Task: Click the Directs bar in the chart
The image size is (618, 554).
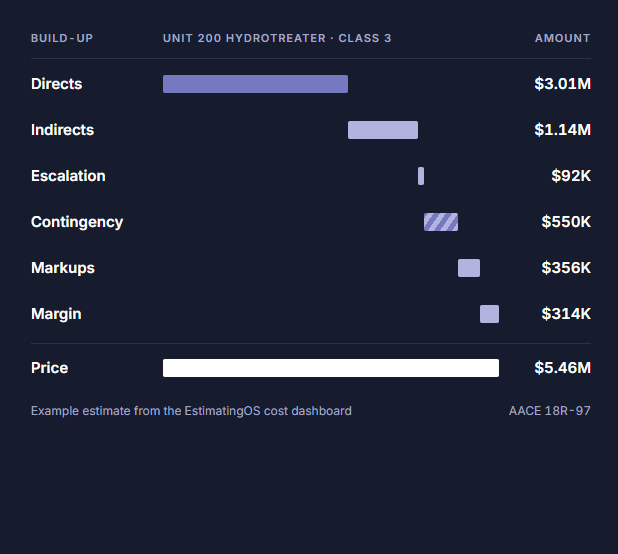Action: tap(255, 84)
